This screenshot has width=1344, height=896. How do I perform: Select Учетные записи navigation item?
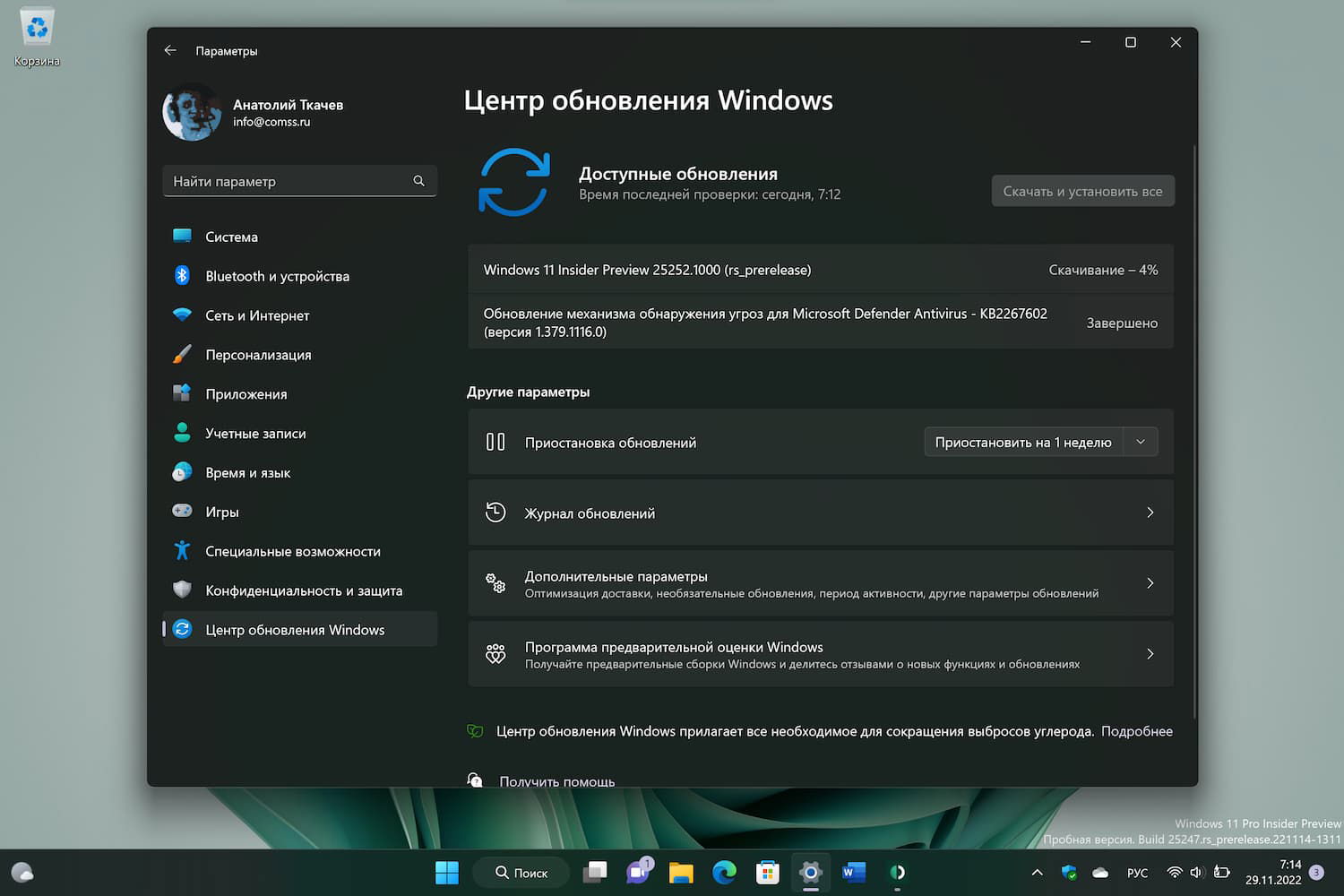tap(255, 433)
